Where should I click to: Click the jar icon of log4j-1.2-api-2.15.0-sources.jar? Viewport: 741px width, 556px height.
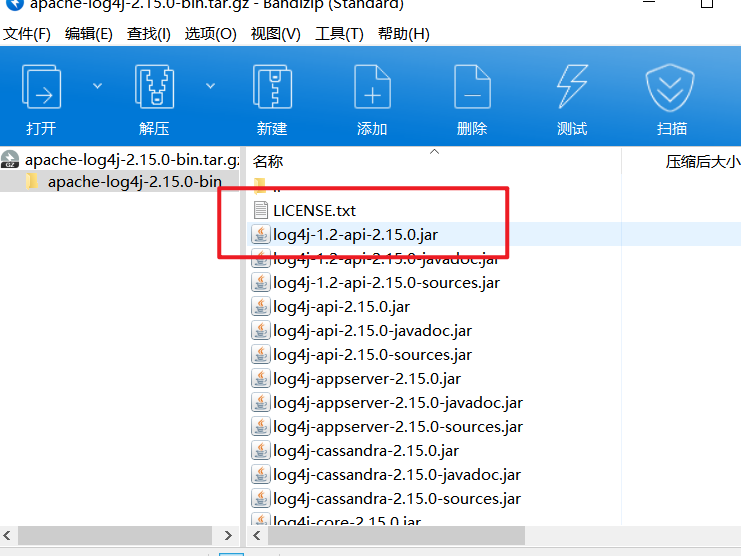click(x=260, y=282)
